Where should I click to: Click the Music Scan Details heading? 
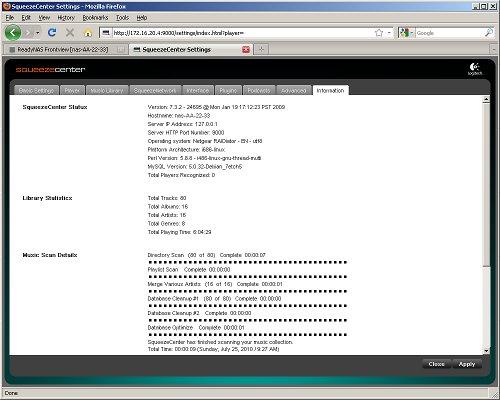50,255
